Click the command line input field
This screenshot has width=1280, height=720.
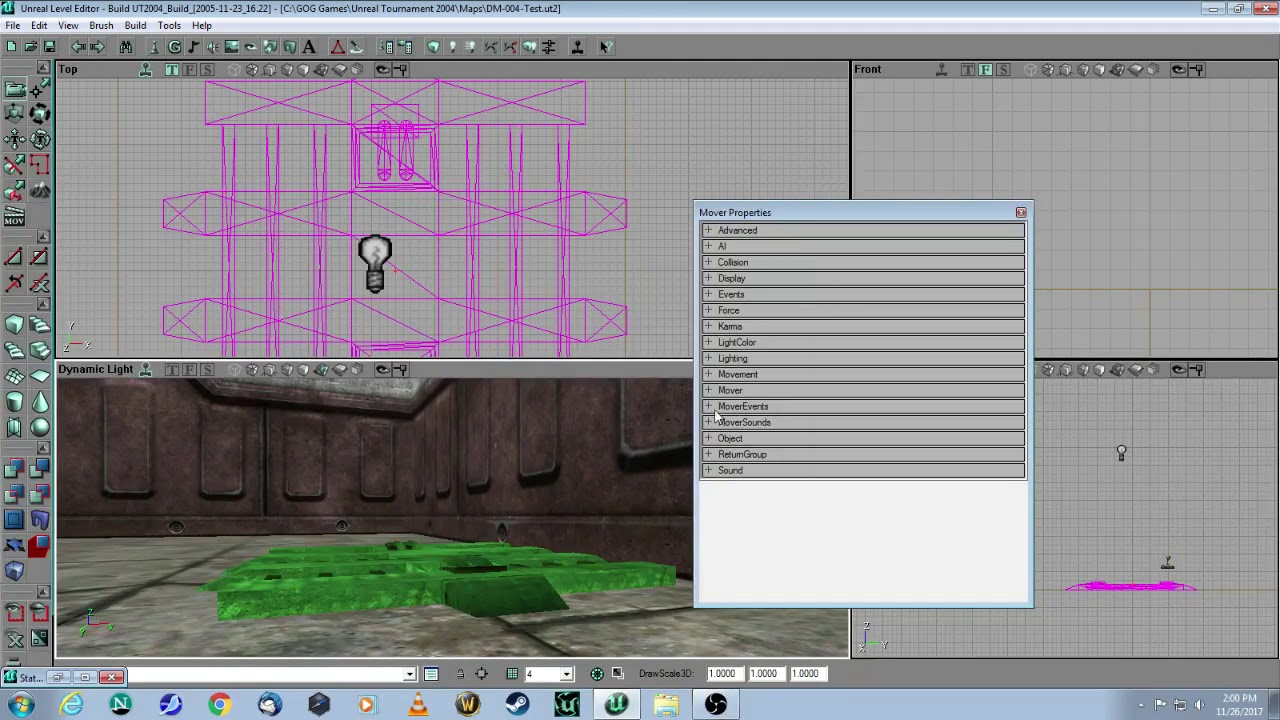[x=265, y=673]
